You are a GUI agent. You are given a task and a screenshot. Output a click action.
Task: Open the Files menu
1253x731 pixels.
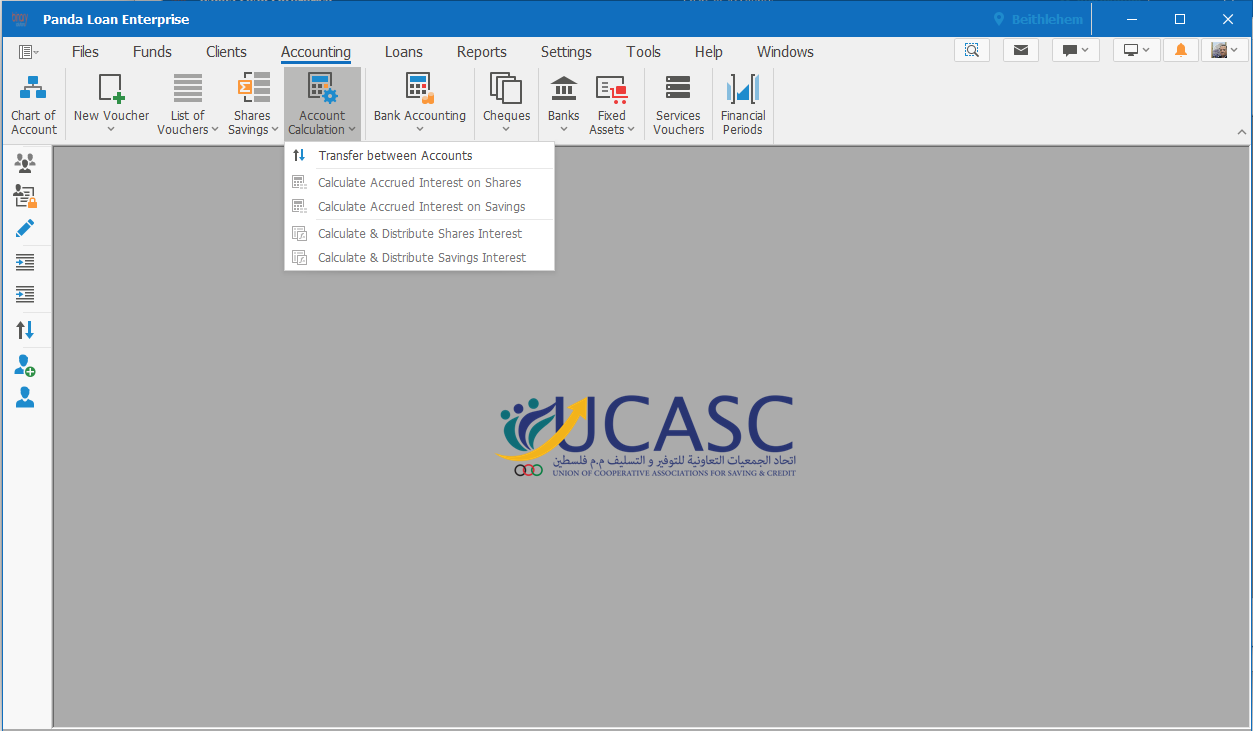pyautogui.click(x=85, y=52)
